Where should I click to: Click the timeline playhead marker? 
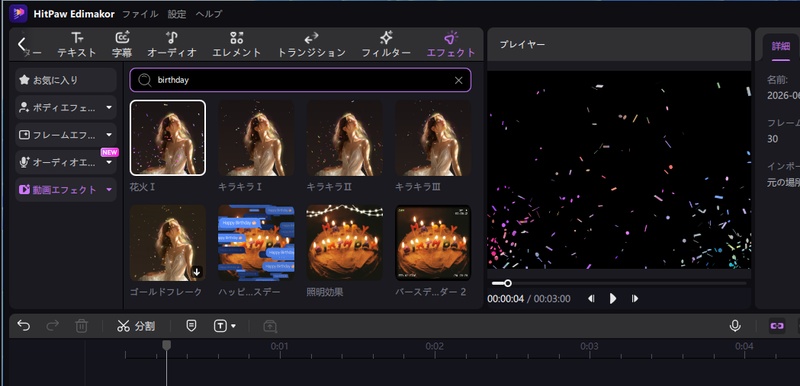[166, 345]
